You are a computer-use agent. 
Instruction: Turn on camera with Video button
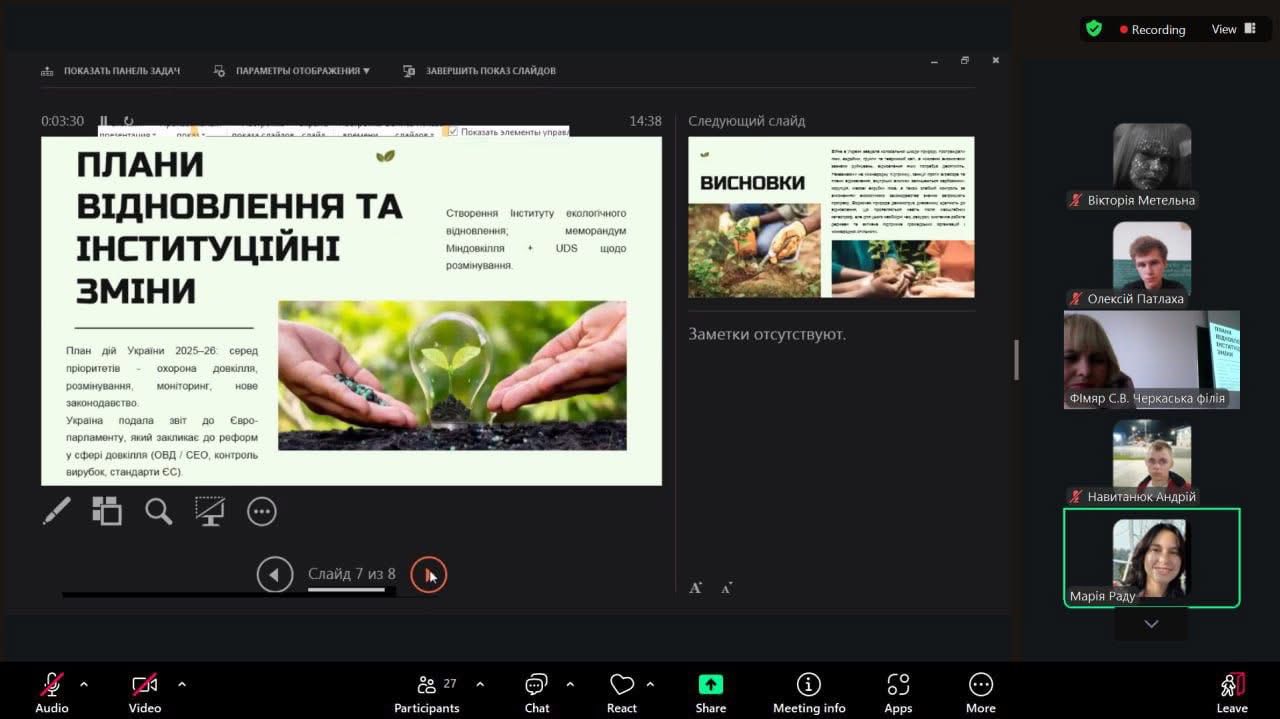[145, 692]
